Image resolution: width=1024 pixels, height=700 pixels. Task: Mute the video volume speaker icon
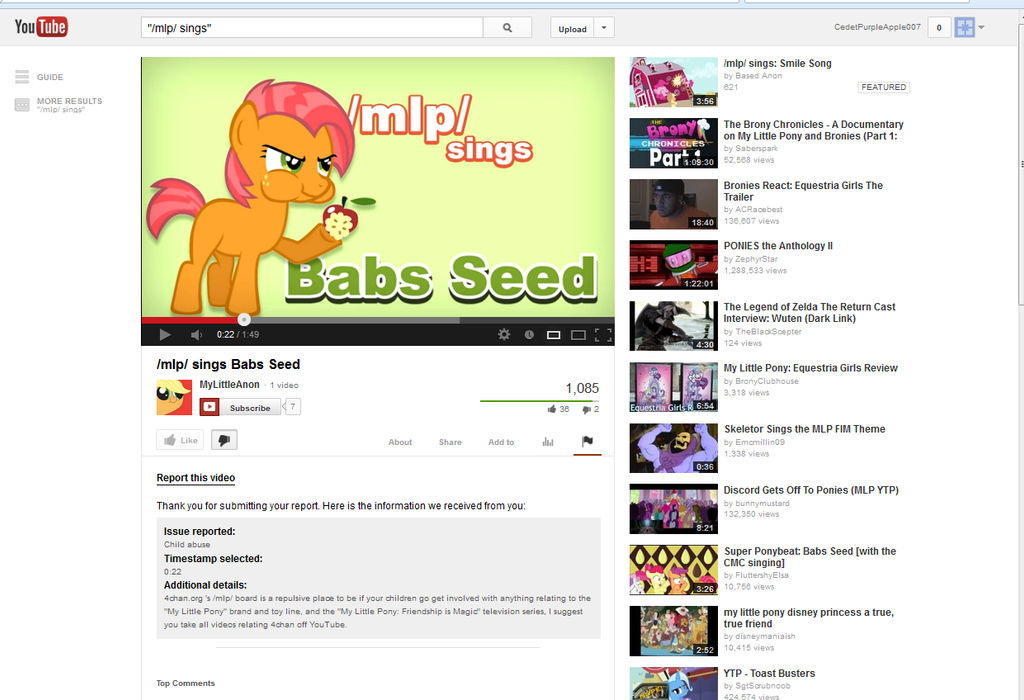click(196, 334)
